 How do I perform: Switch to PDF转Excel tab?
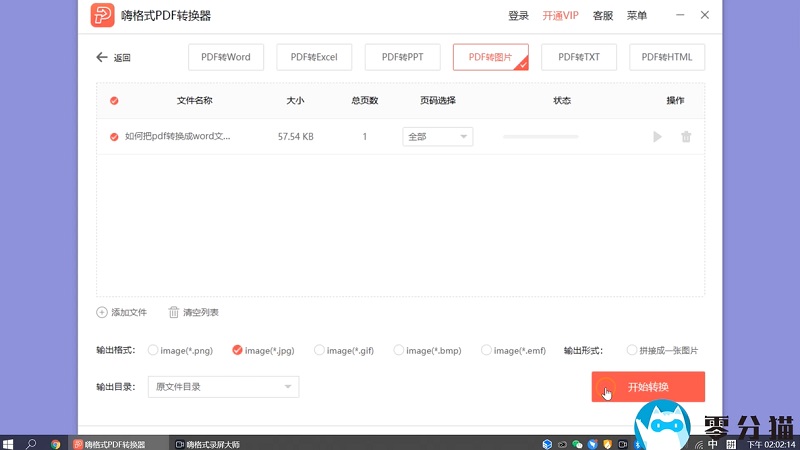point(314,57)
